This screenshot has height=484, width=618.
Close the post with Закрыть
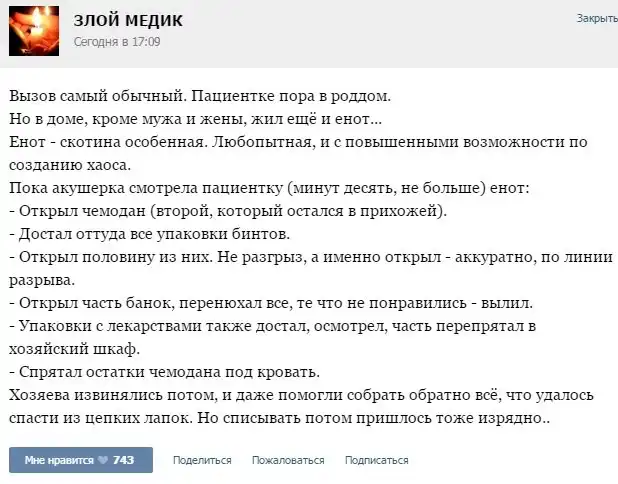point(596,18)
